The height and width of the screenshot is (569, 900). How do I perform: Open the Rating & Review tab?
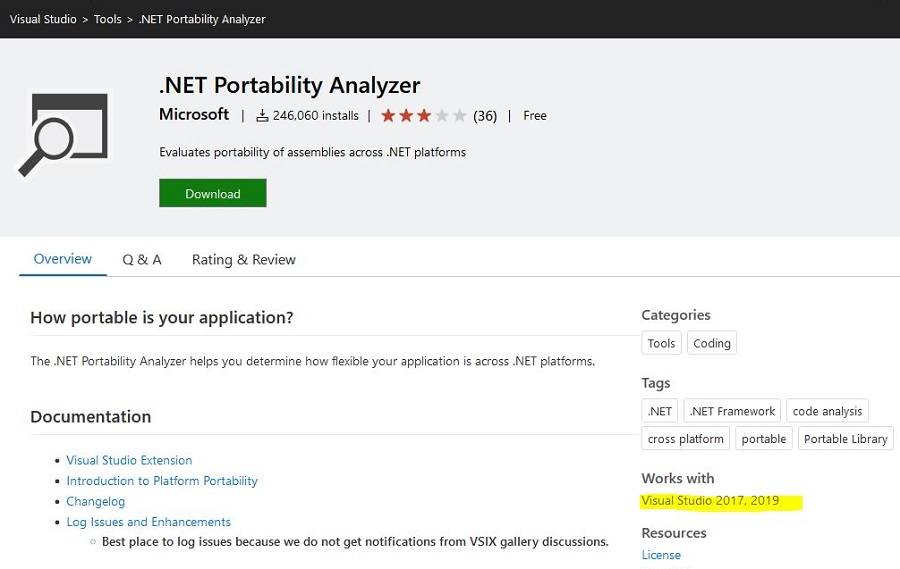[x=243, y=260]
